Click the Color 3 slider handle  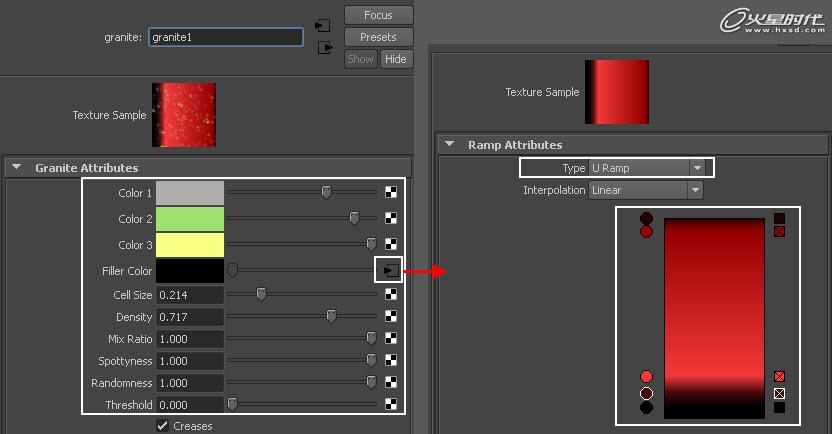pos(371,244)
